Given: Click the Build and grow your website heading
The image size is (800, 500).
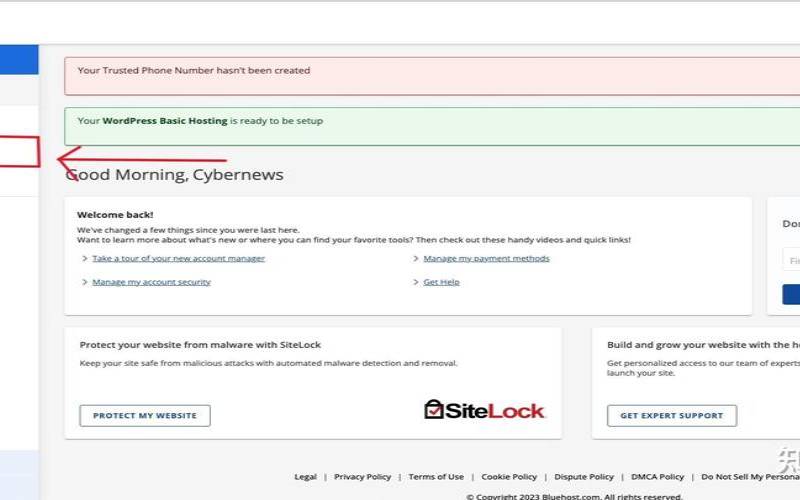Looking at the screenshot, I should coord(704,345).
